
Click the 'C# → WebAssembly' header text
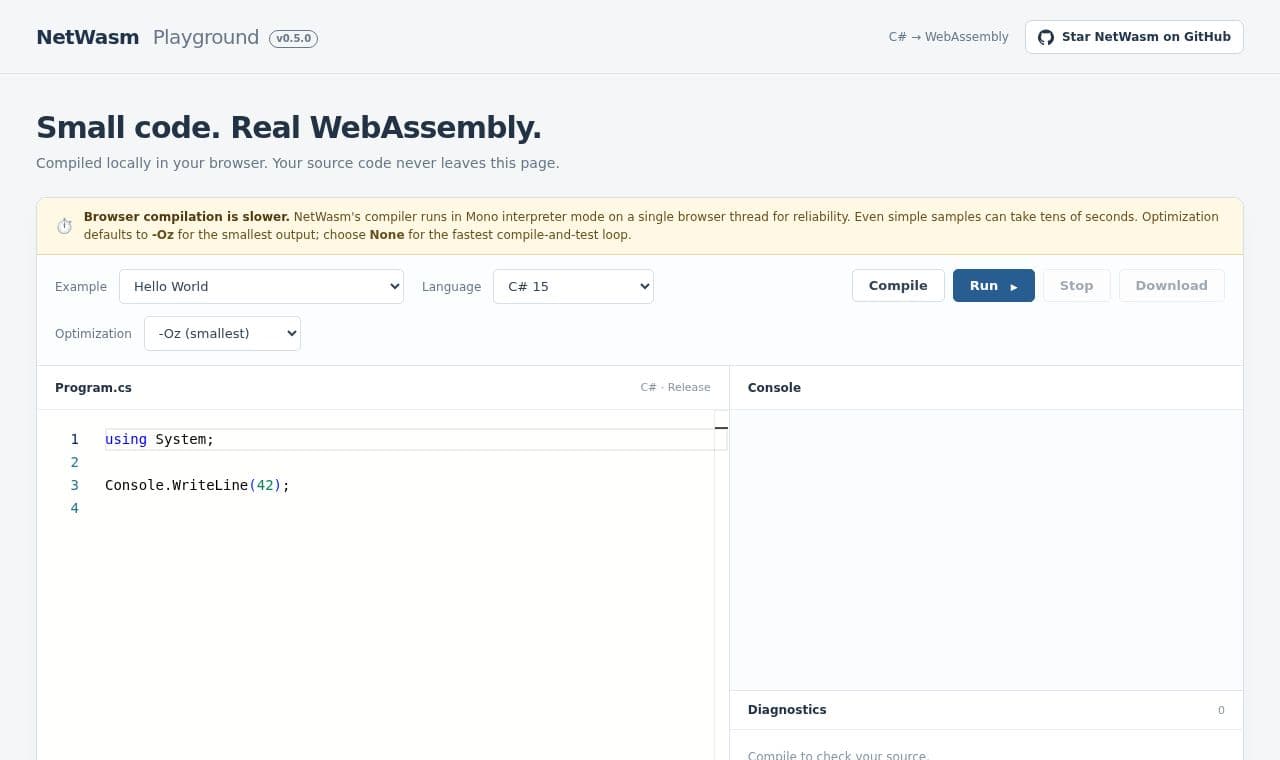point(949,37)
